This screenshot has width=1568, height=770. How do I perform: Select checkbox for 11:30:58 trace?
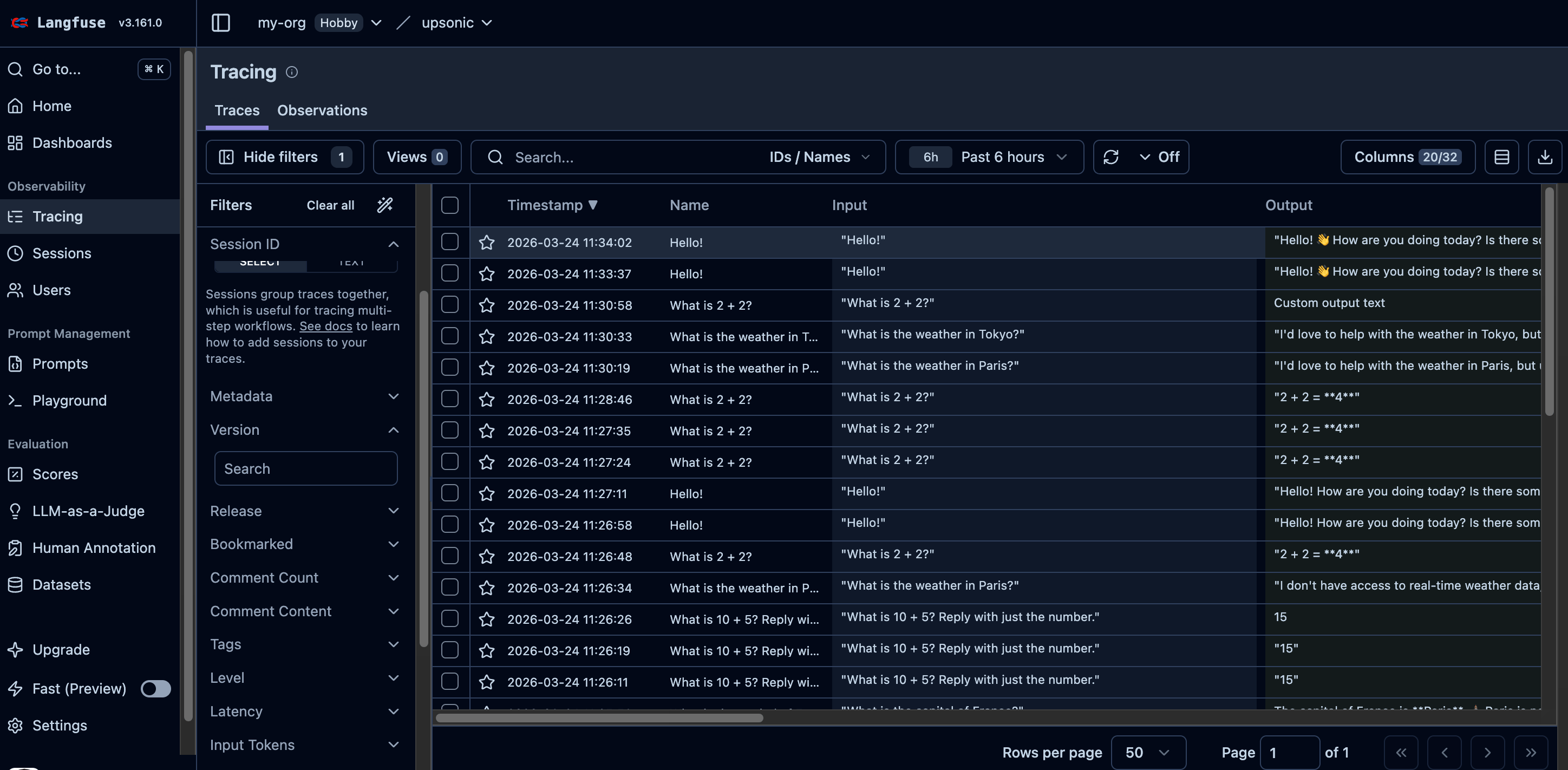(450, 305)
